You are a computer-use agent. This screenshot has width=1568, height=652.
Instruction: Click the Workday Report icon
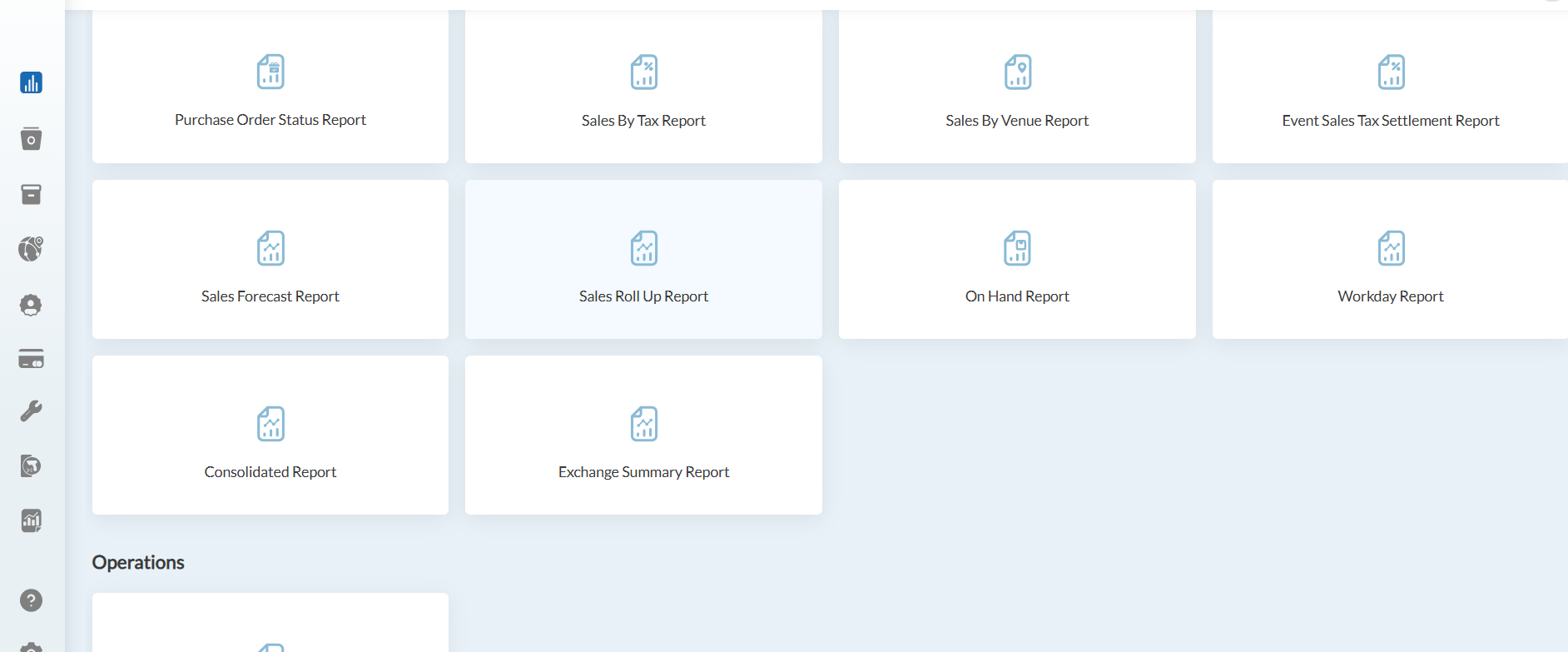tap(1392, 248)
